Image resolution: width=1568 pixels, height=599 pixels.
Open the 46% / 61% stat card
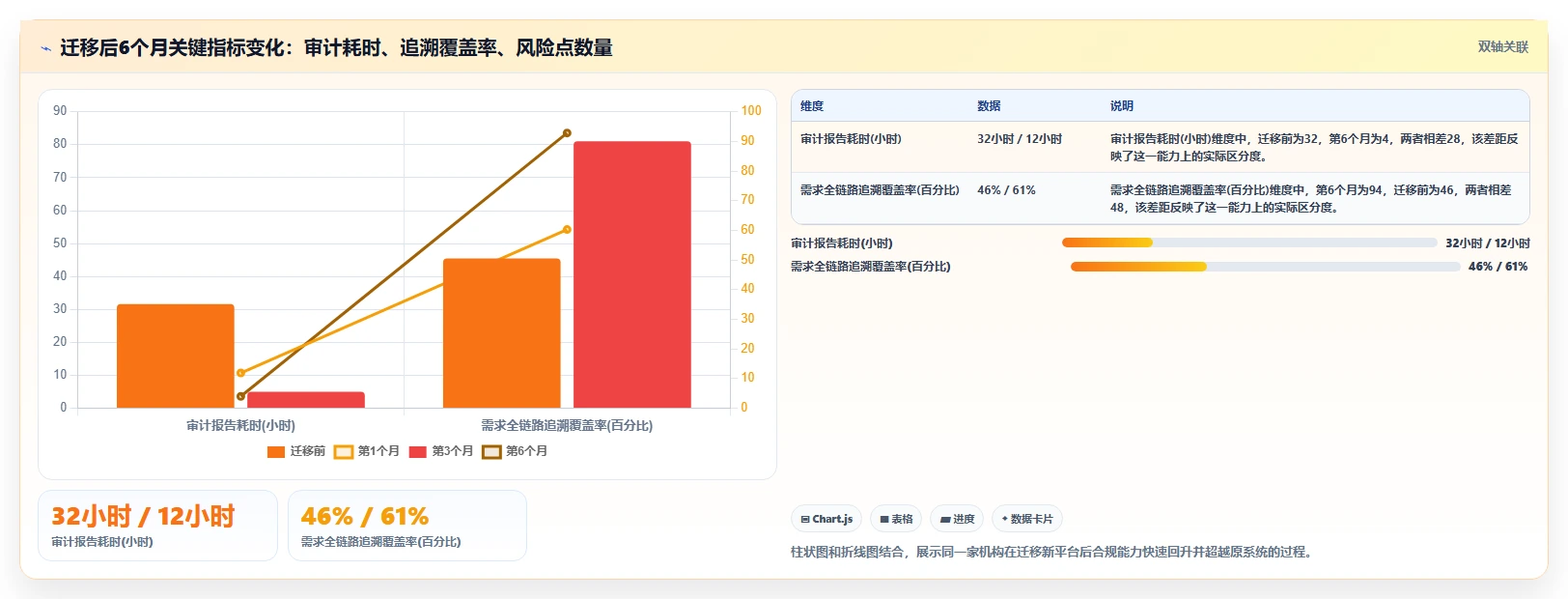coord(407,526)
